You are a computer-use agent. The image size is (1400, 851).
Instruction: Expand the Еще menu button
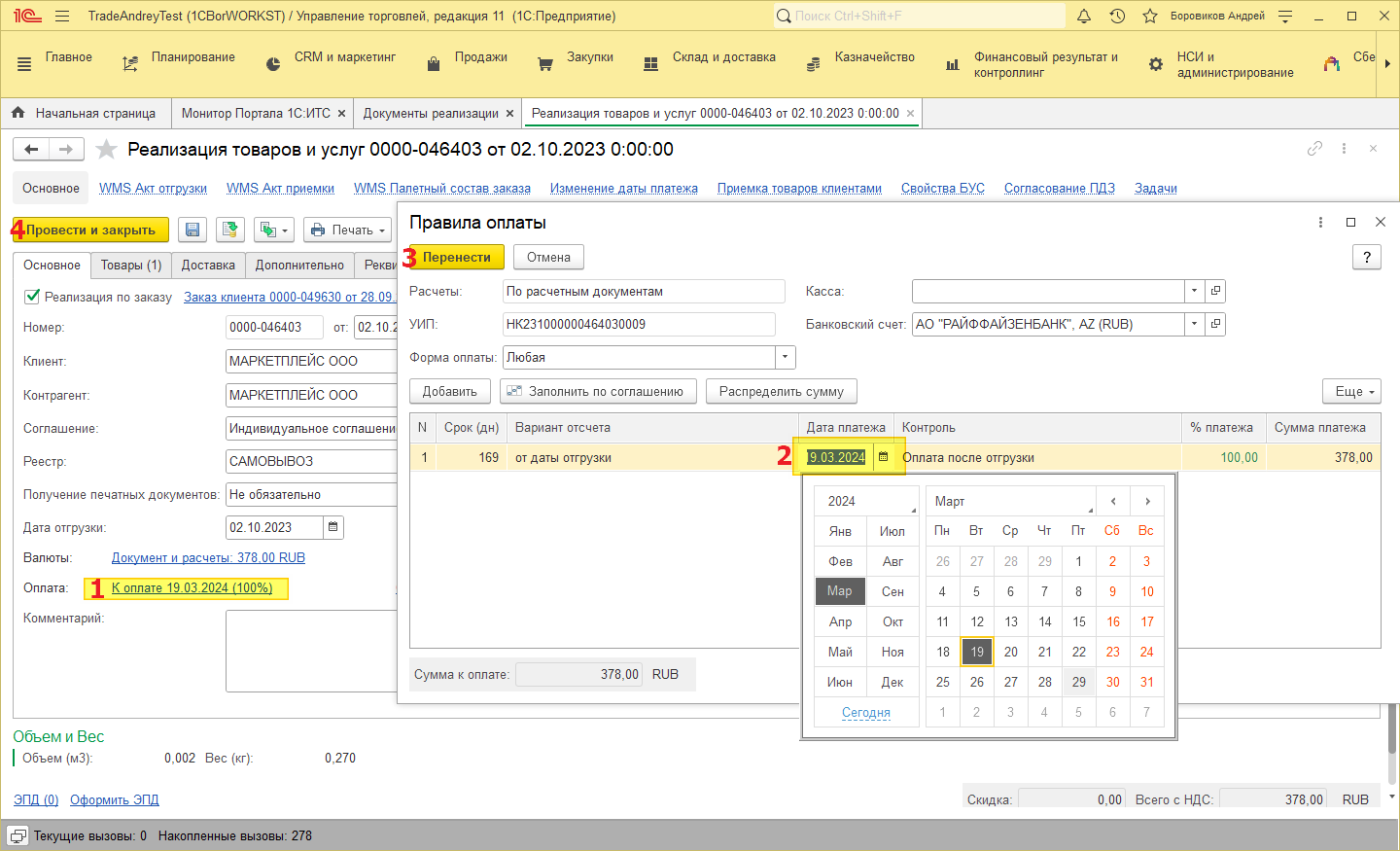pos(1351,391)
